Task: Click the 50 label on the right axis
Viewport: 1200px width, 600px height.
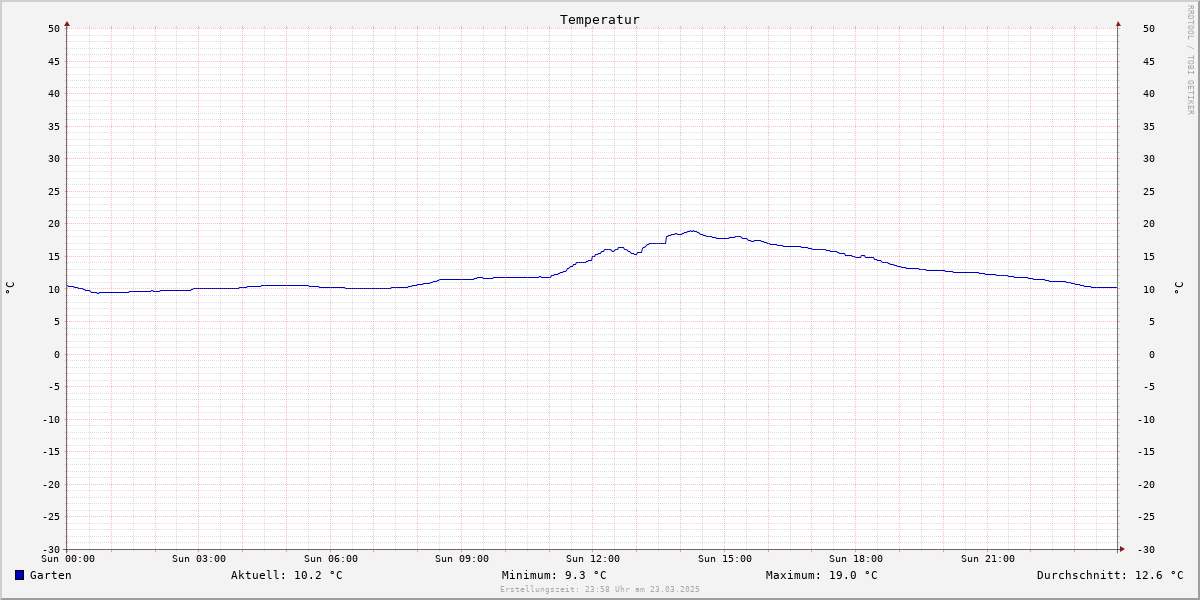Action: [x=1149, y=28]
